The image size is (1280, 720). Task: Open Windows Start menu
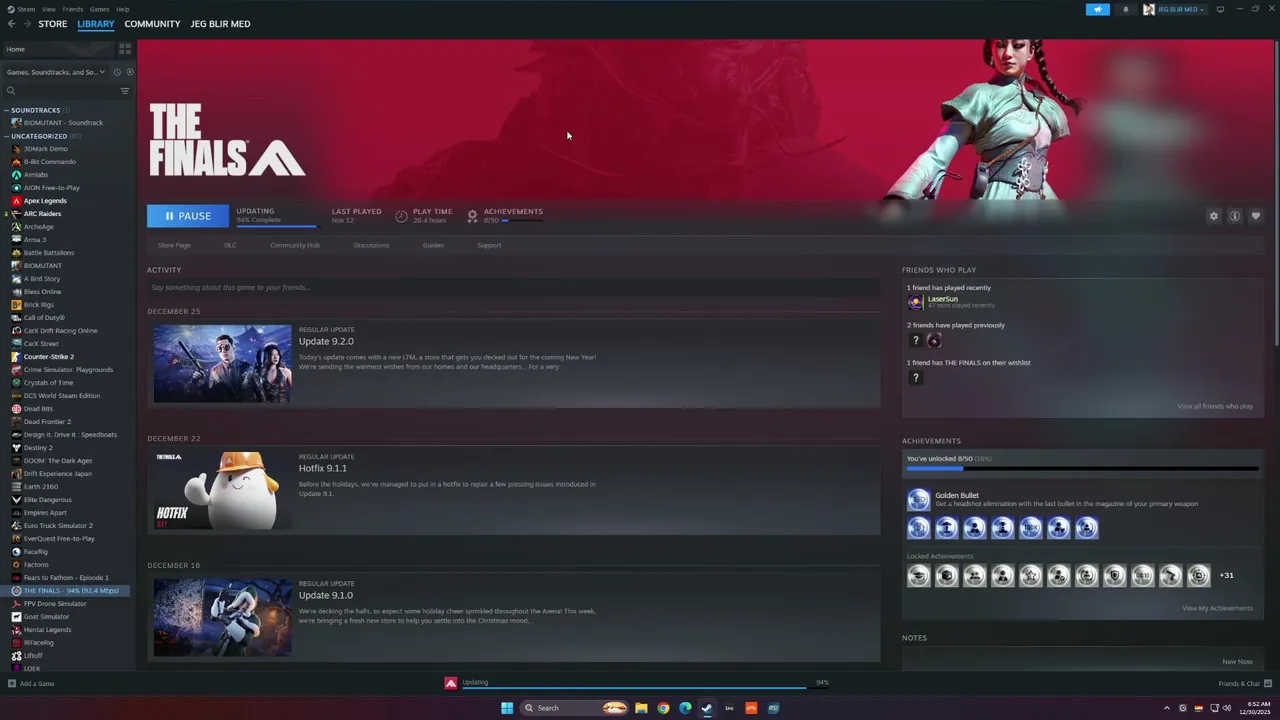tap(507, 708)
